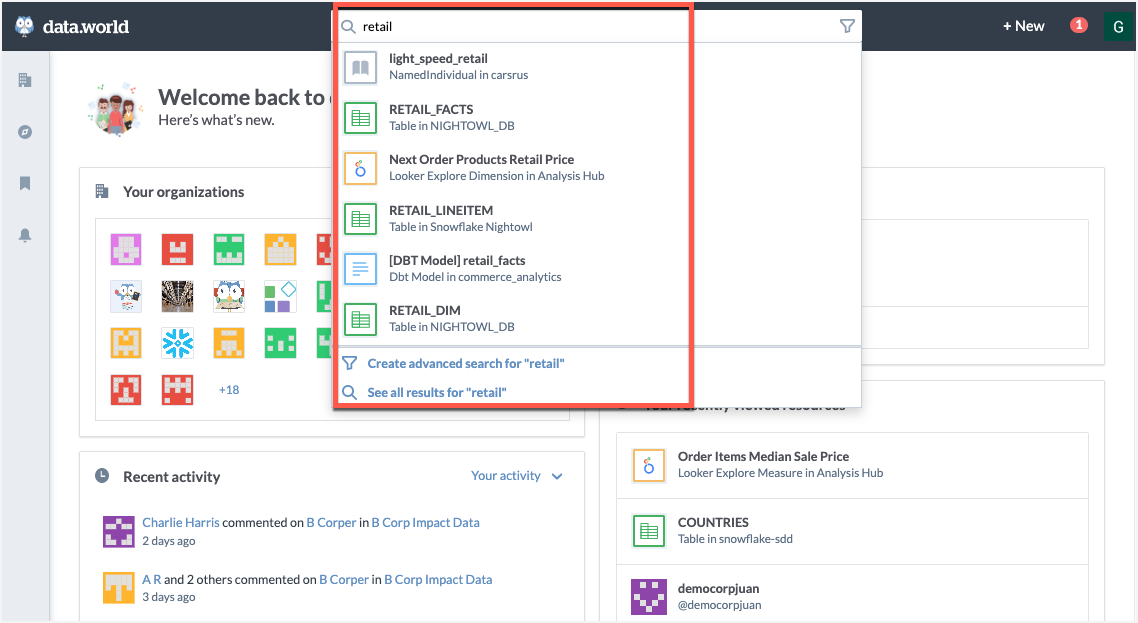1138x623 pixels.
Task: Click document icon beside [DBT Model] retail_facts
Action: 361,269
